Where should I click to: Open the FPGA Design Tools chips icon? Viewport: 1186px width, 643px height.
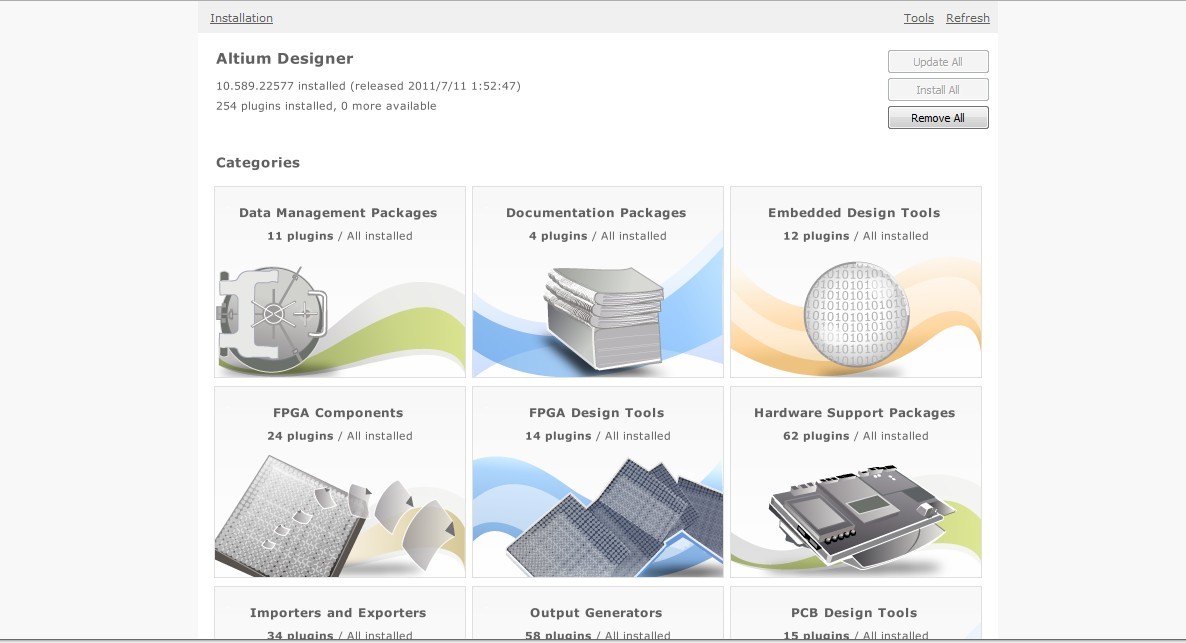[614, 519]
